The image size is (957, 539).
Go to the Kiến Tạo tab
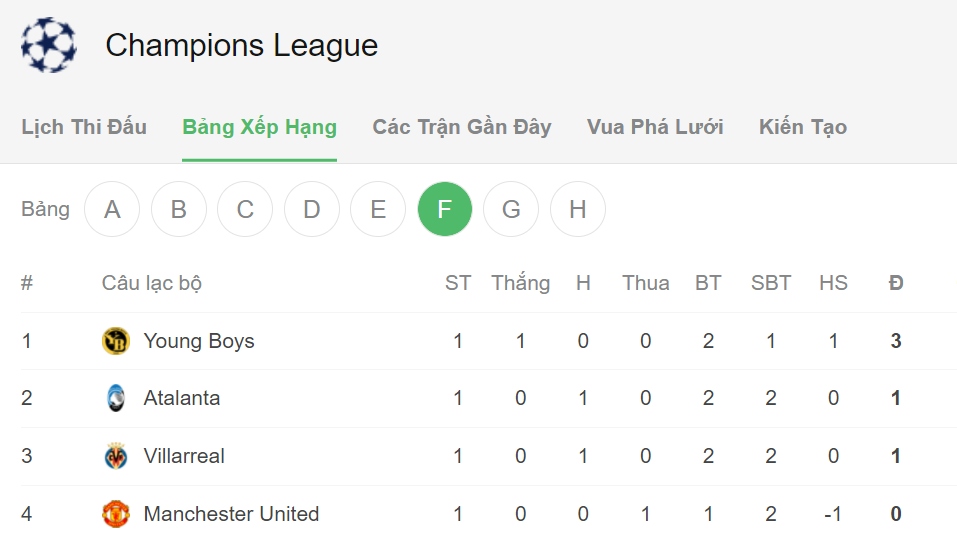(x=803, y=127)
